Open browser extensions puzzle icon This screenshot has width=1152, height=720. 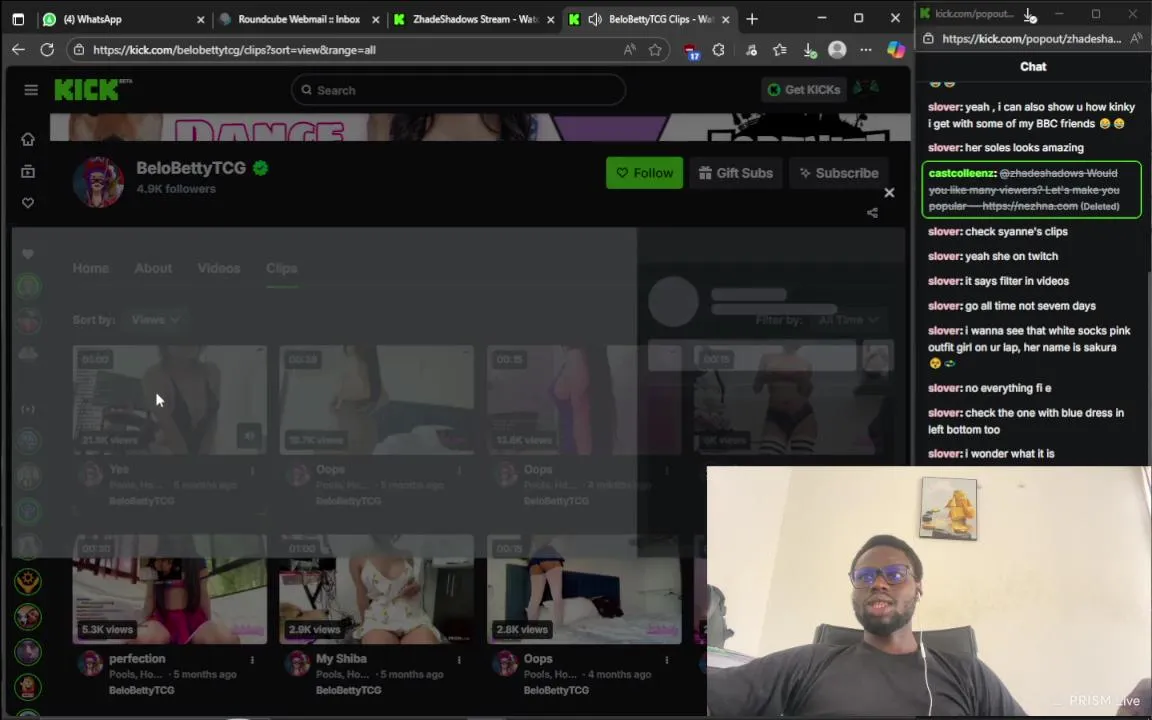[x=719, y=49]
